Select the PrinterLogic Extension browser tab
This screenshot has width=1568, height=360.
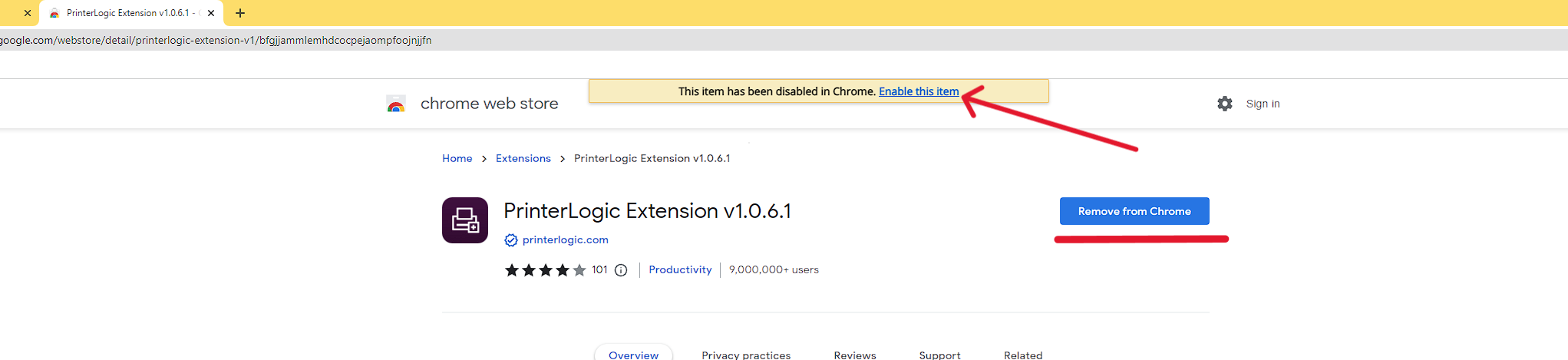click(132, 13)
